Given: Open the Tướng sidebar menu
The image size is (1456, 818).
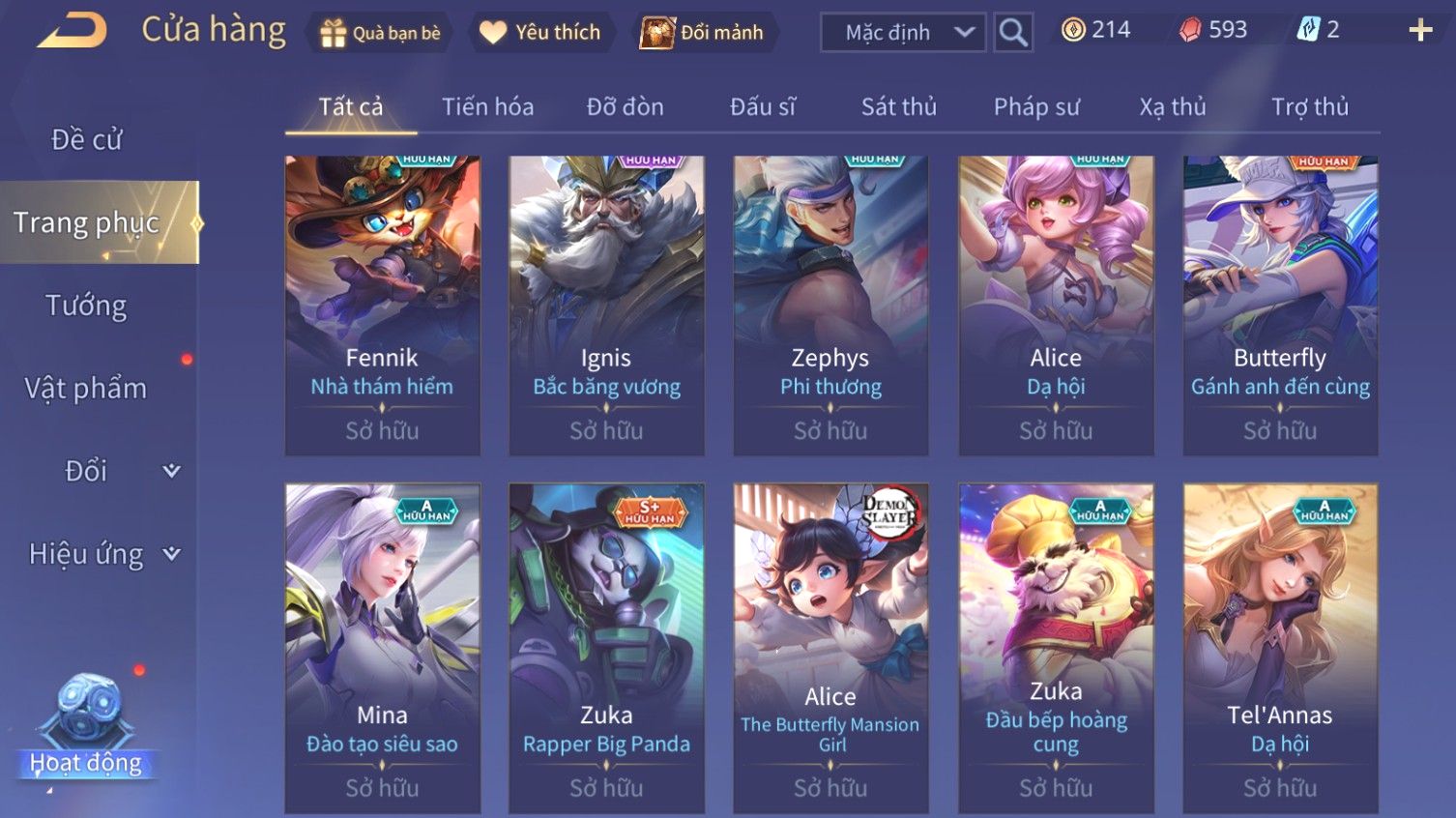Looking at the screenshot, I should pyautogui.click(x=86, y=306).
